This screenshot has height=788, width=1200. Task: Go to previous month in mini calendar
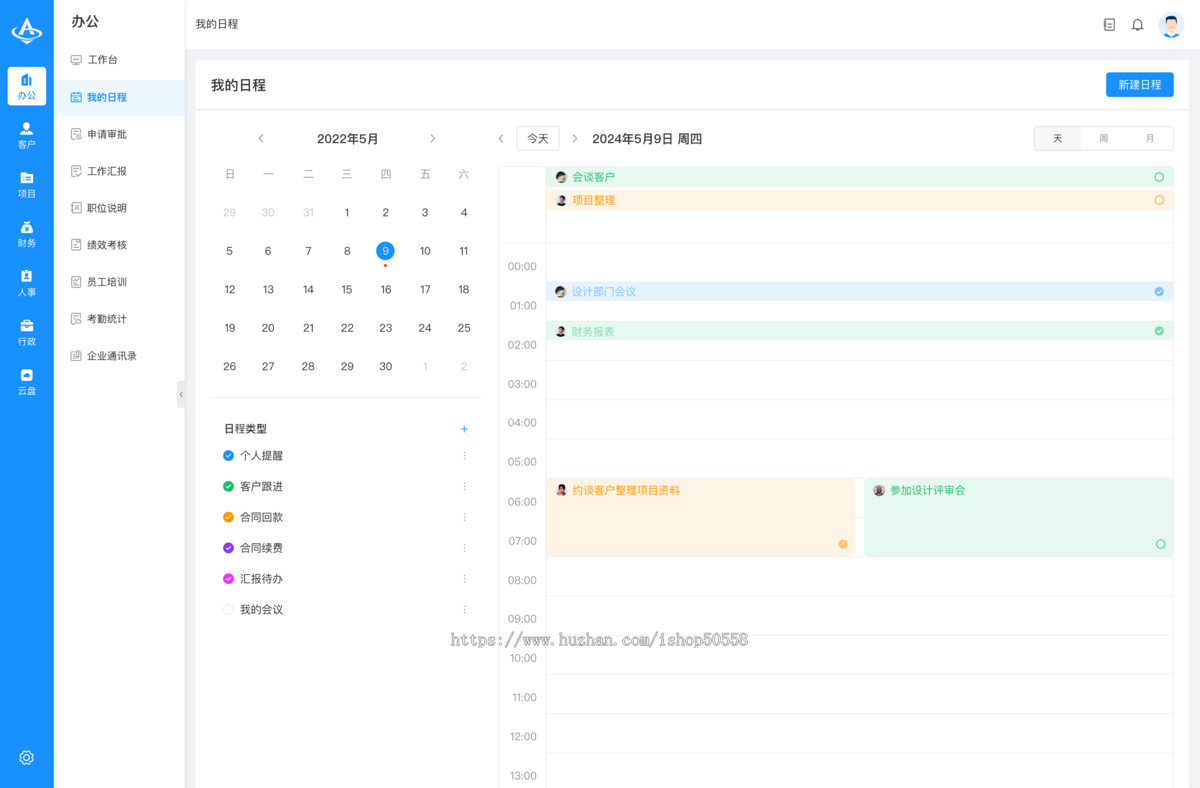coord(261,139)
